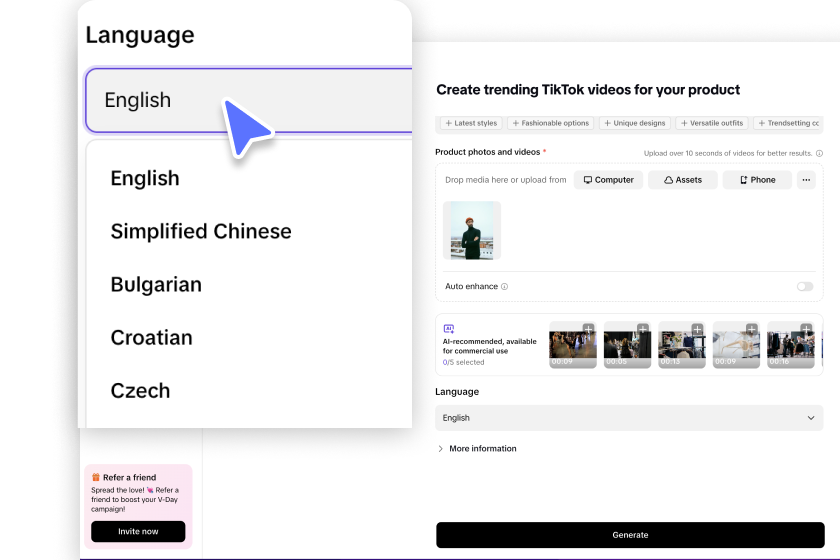Add the recommended clip lasting 00:13

click(x=698, y=329)
